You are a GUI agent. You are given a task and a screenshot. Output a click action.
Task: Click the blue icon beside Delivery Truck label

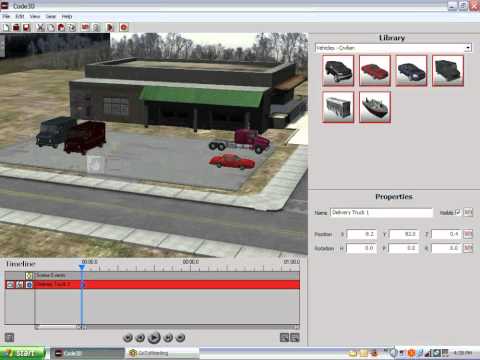coord(29,284)
